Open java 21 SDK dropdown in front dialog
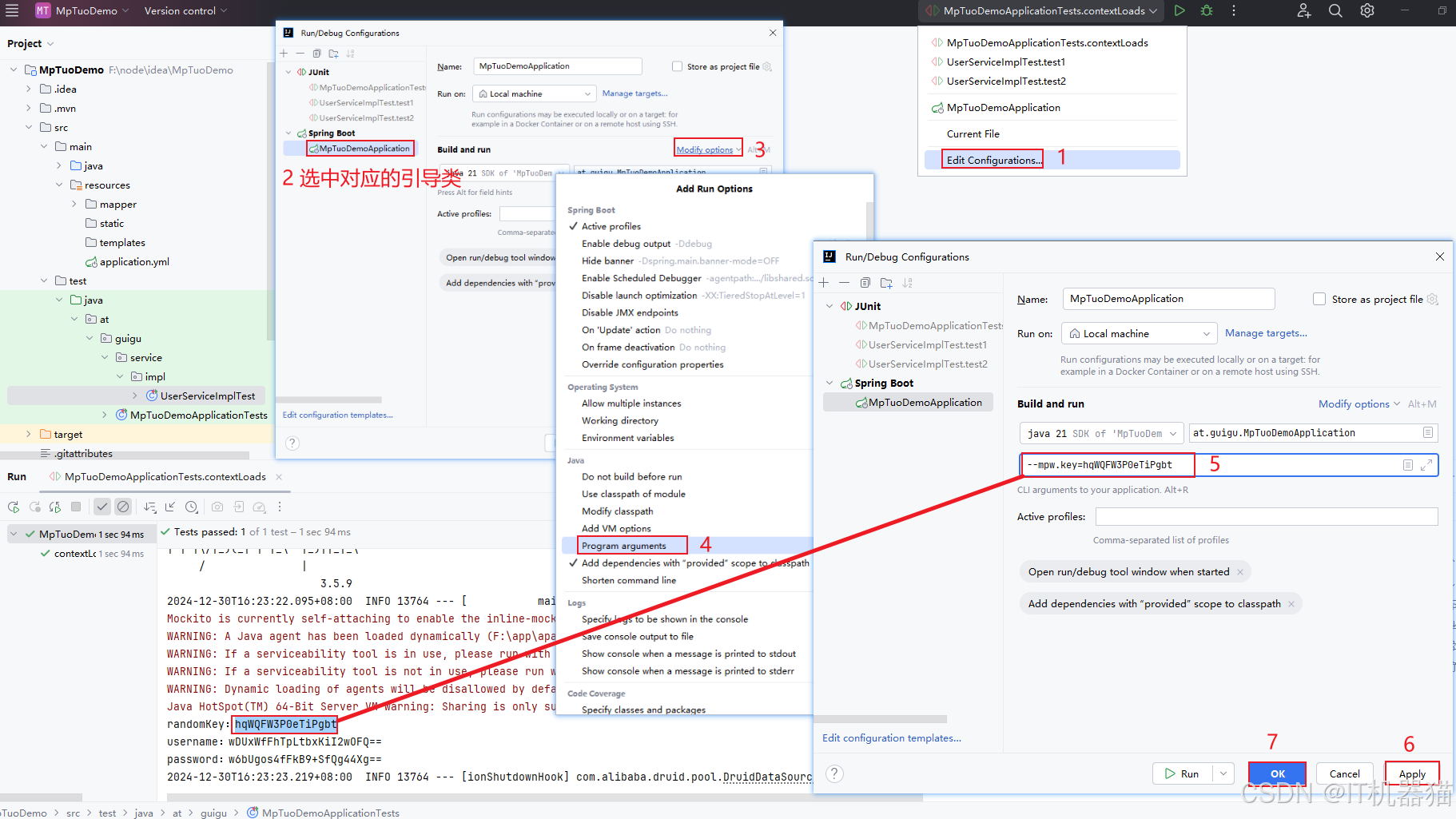1456x819 pixels. [1101, 433]
